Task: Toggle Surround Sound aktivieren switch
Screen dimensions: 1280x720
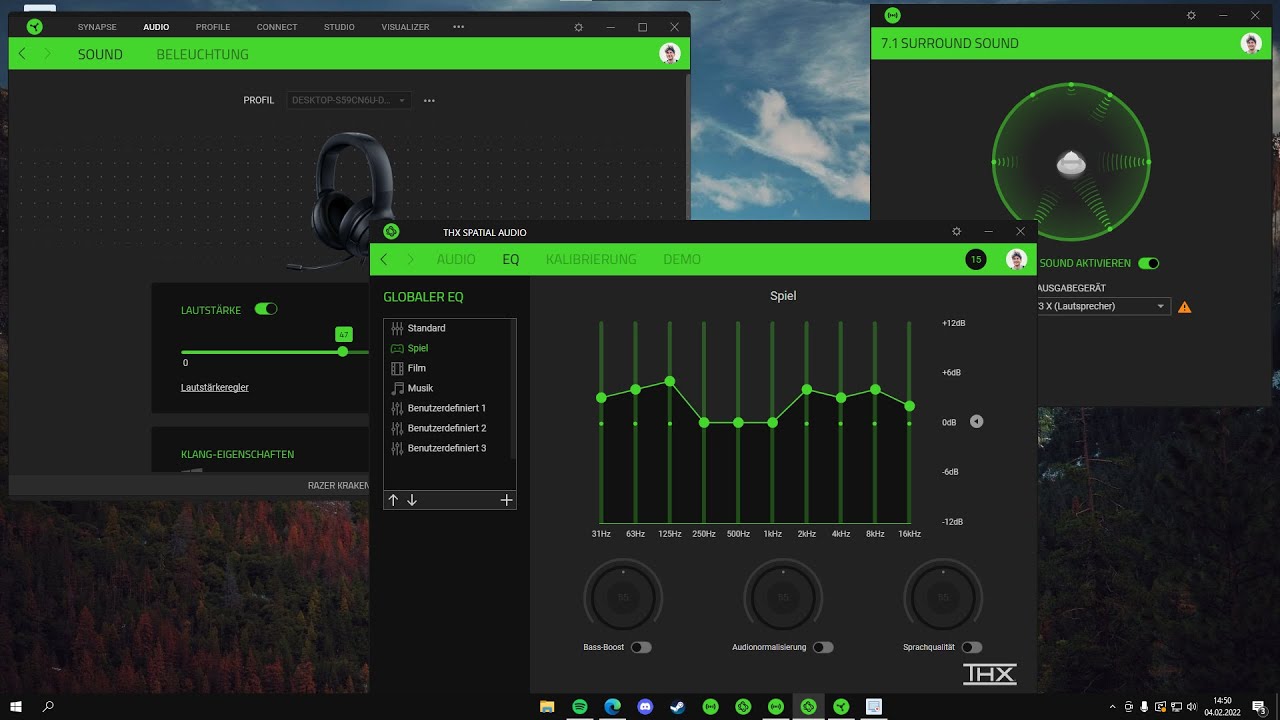Action: pos(1149,263)
